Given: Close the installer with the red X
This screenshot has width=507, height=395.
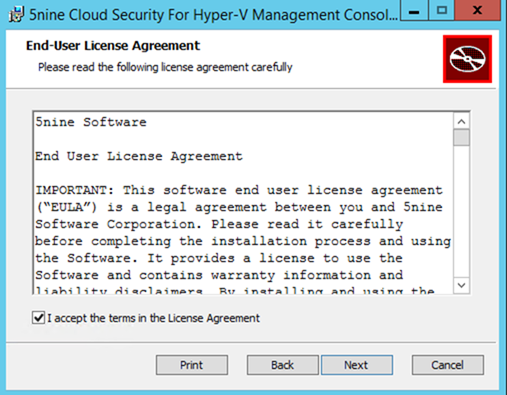Looking at the screenshot, I should coord(477,10).
